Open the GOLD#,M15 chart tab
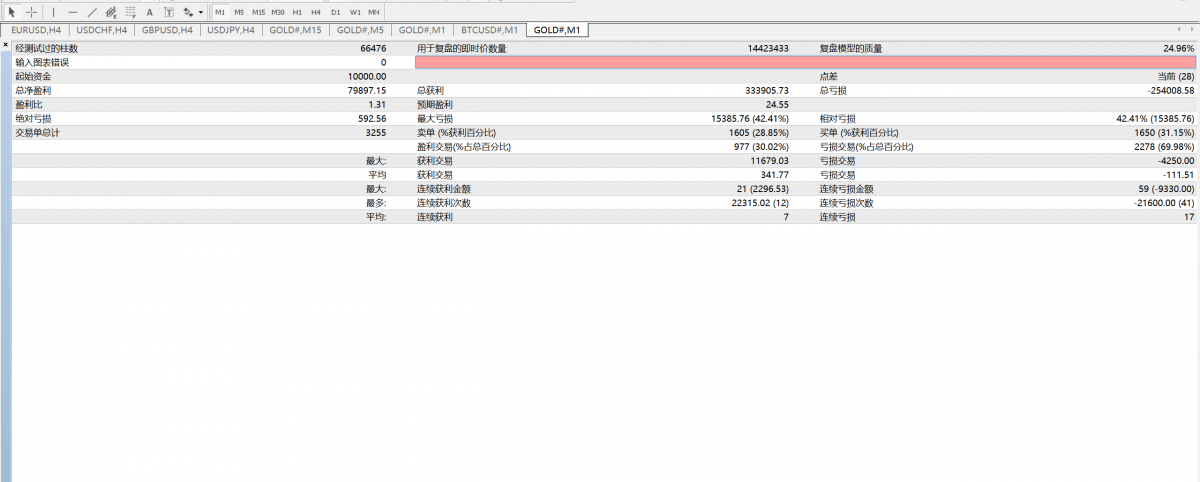 295,30
